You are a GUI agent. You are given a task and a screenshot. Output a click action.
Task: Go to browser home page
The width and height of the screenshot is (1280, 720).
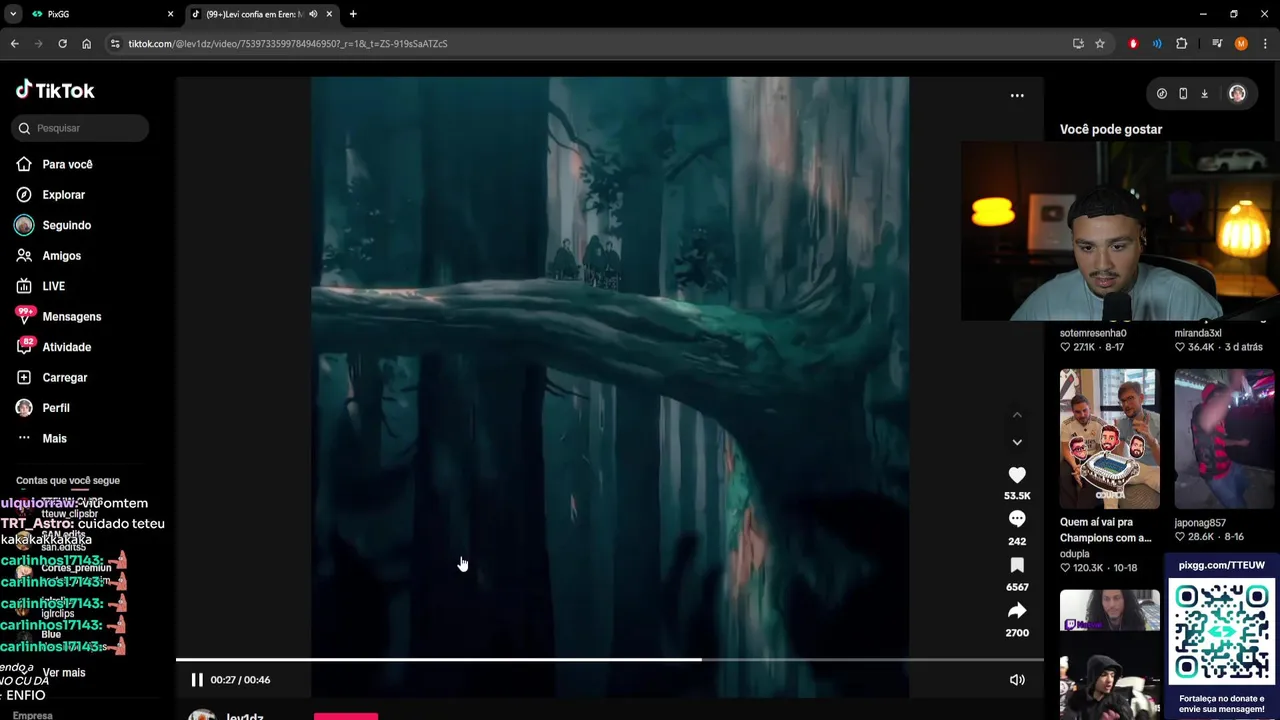86,44
